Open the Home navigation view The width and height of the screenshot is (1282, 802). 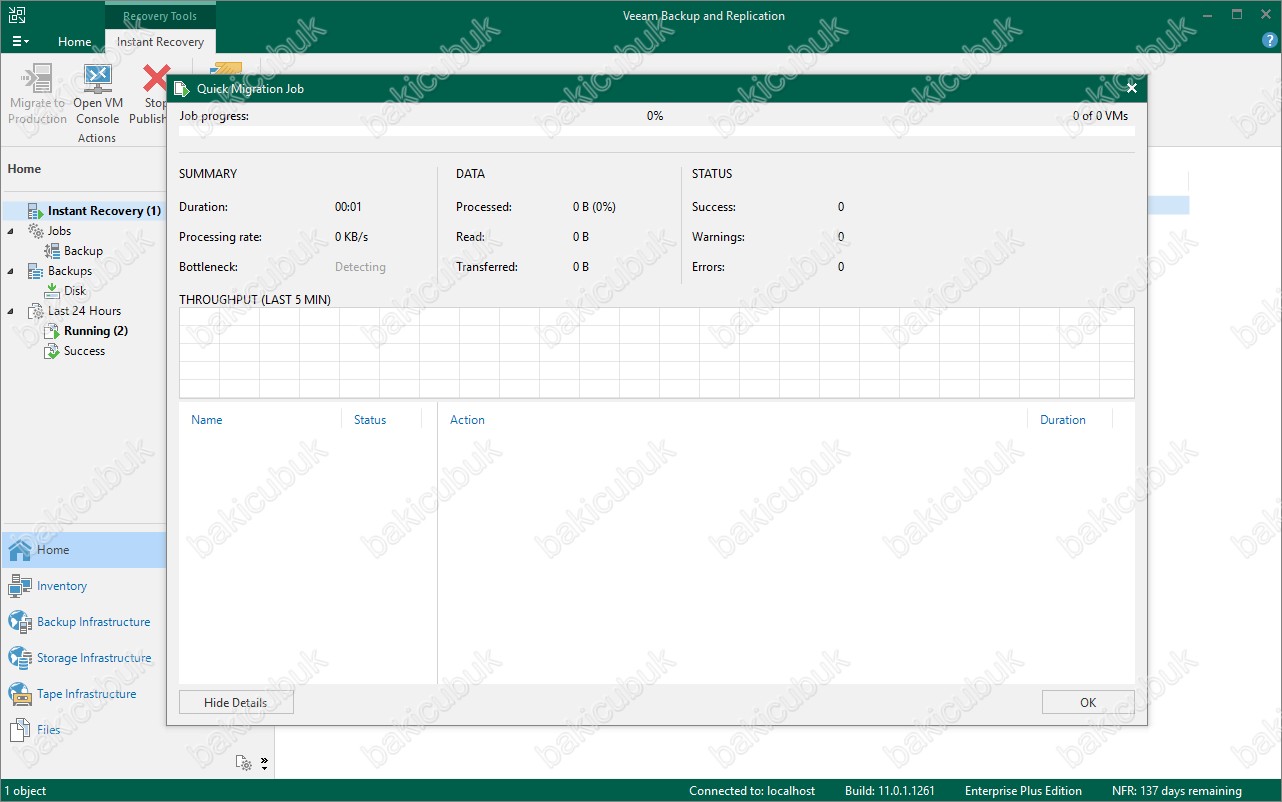pyautogui.click(x=83, y=550)
